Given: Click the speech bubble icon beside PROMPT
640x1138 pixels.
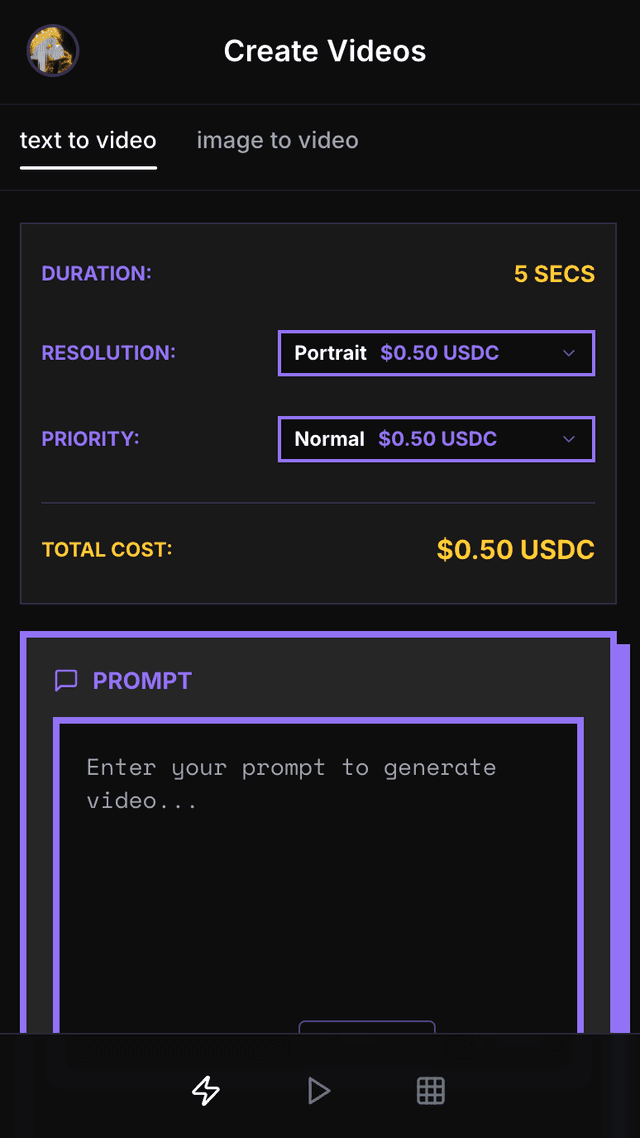Looking at the screenshot, I should [66, 680].
